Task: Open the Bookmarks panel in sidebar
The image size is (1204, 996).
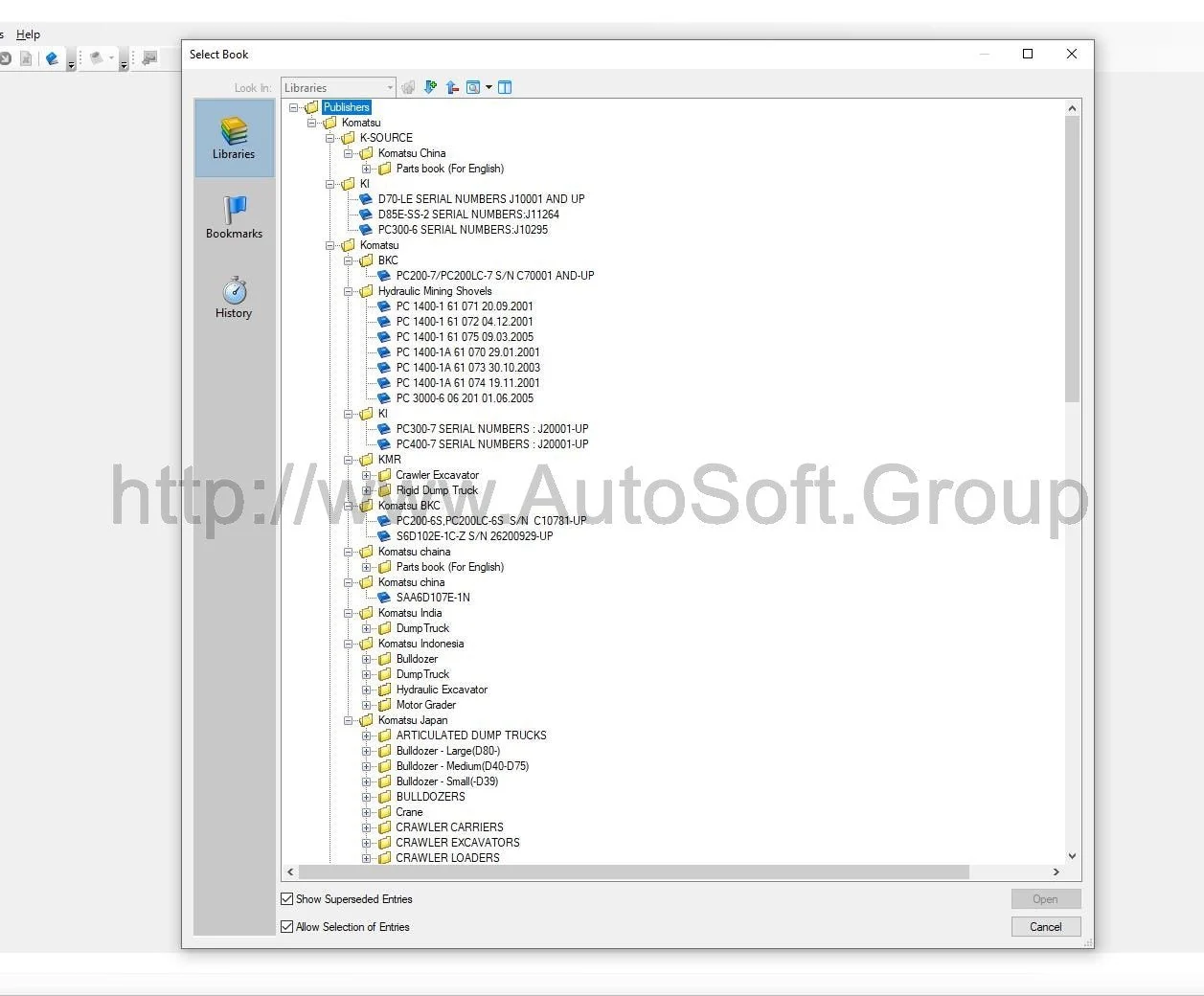Action: [234, 217]
